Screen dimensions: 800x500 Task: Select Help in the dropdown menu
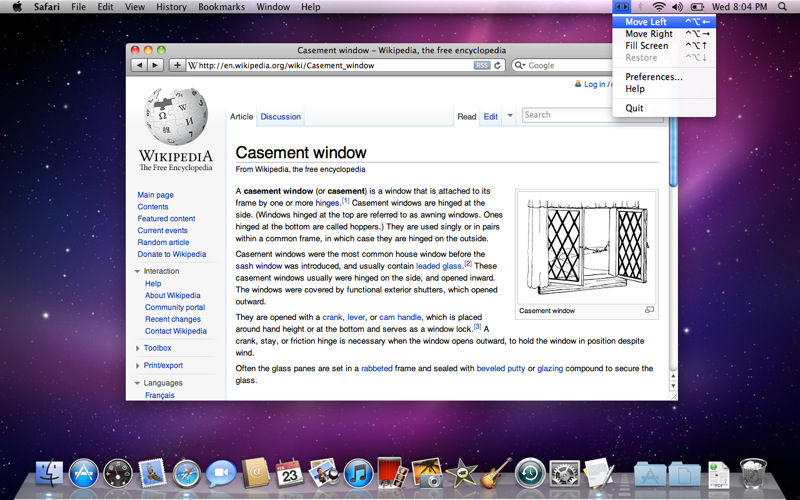664,89
